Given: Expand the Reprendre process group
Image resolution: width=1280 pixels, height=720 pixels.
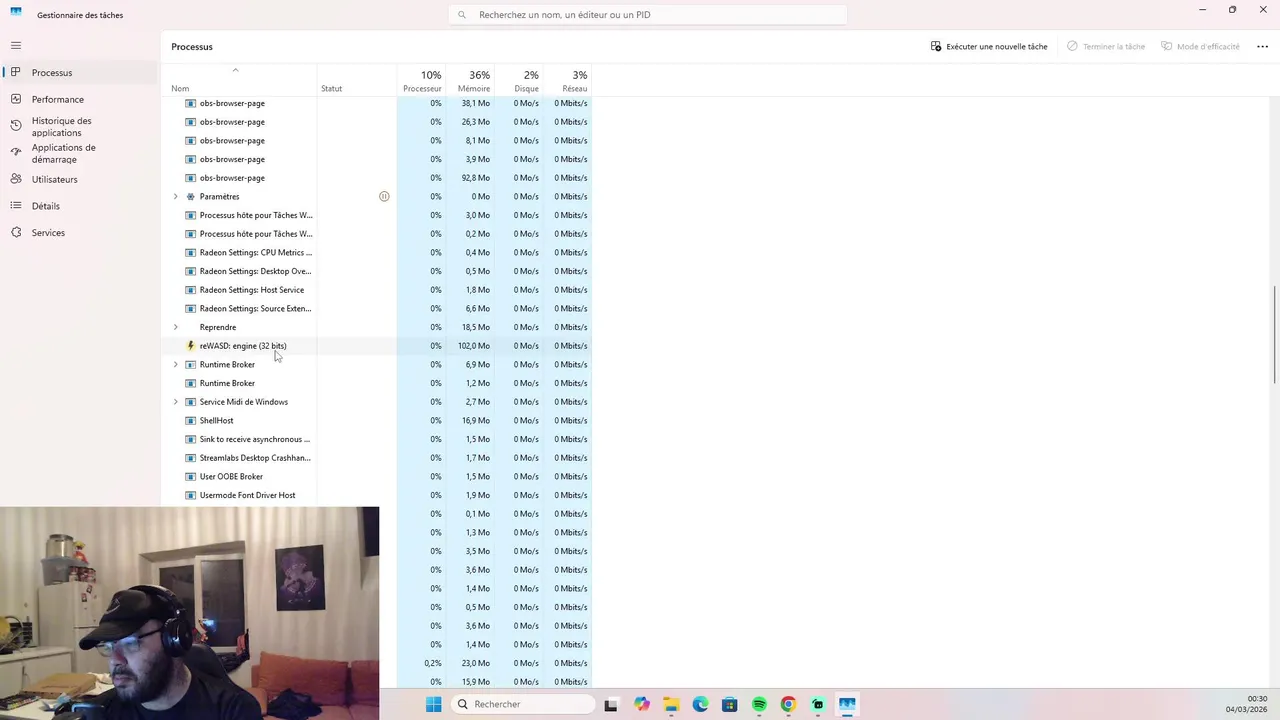Looking at the screenshot, I should point(176,327).
